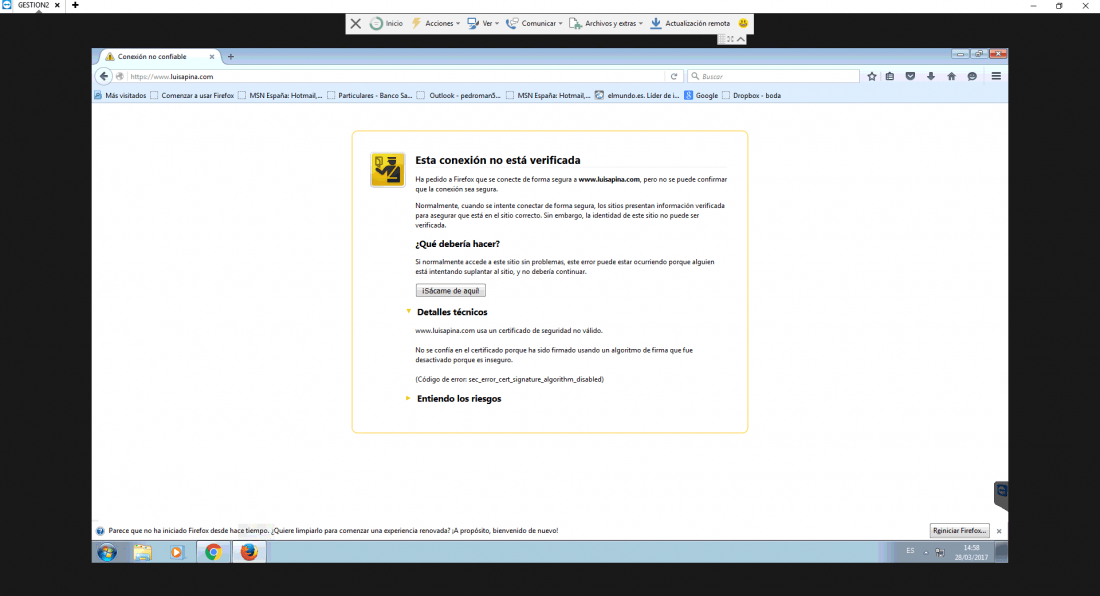
Task: Open the Firefox chat bubble icon
Action: 972,76
